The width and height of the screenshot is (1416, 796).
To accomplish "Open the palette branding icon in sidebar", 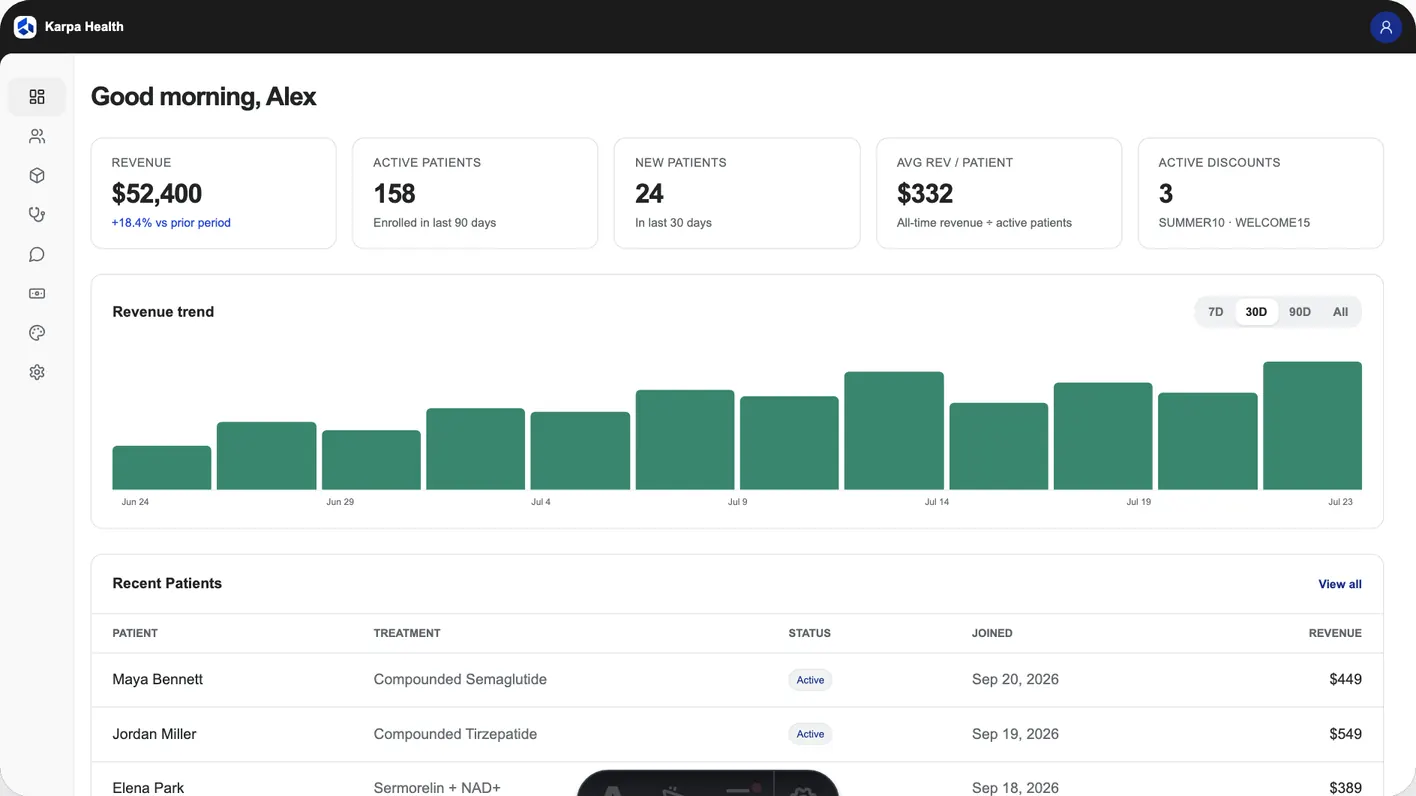I will [37, 333].
